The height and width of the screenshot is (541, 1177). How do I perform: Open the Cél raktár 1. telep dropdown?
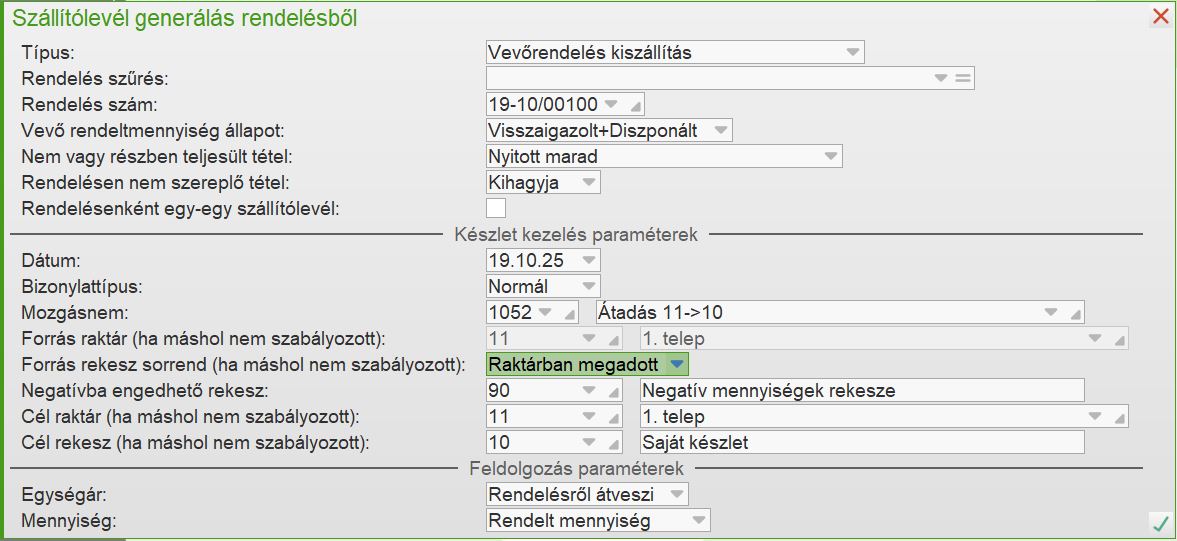pos(1095,416)
